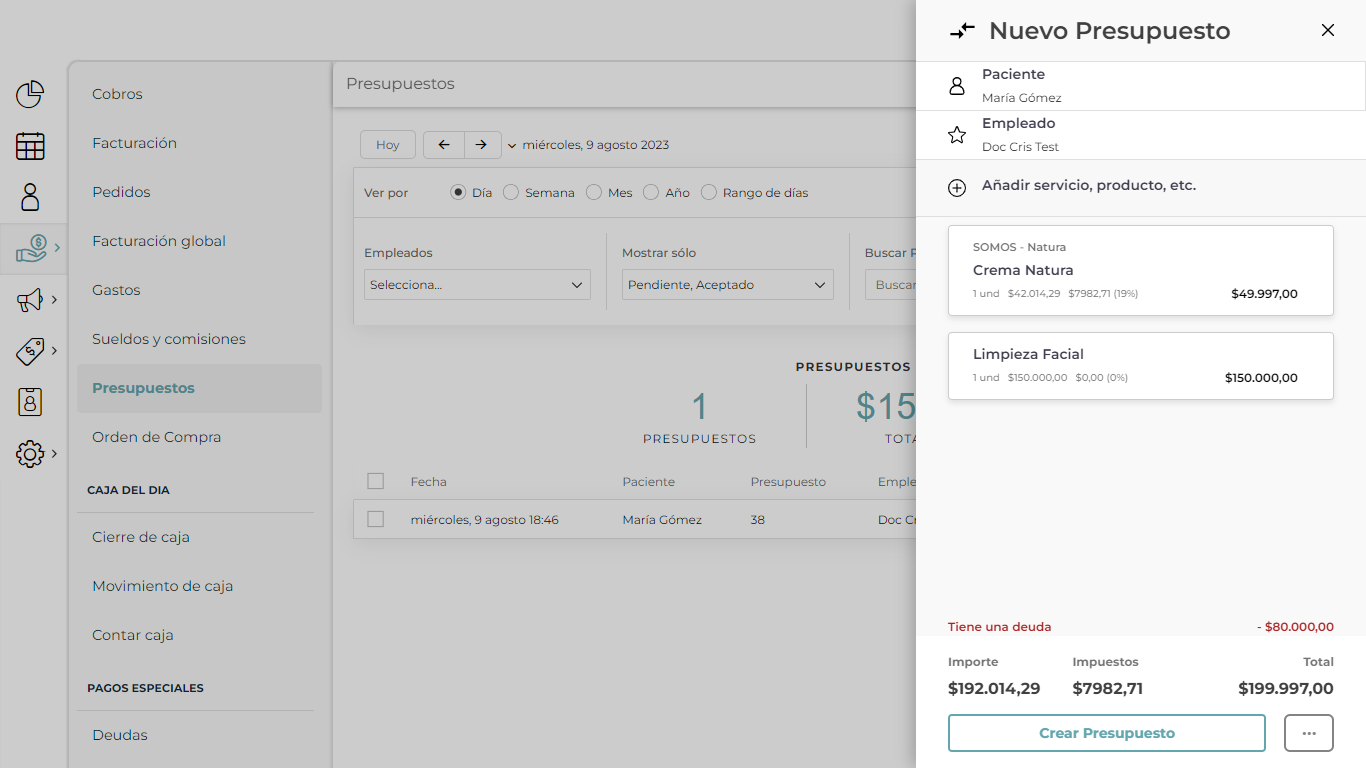Expand the chevron next to sales icon
Screen dimensions: 1366x768
(57, 247)
